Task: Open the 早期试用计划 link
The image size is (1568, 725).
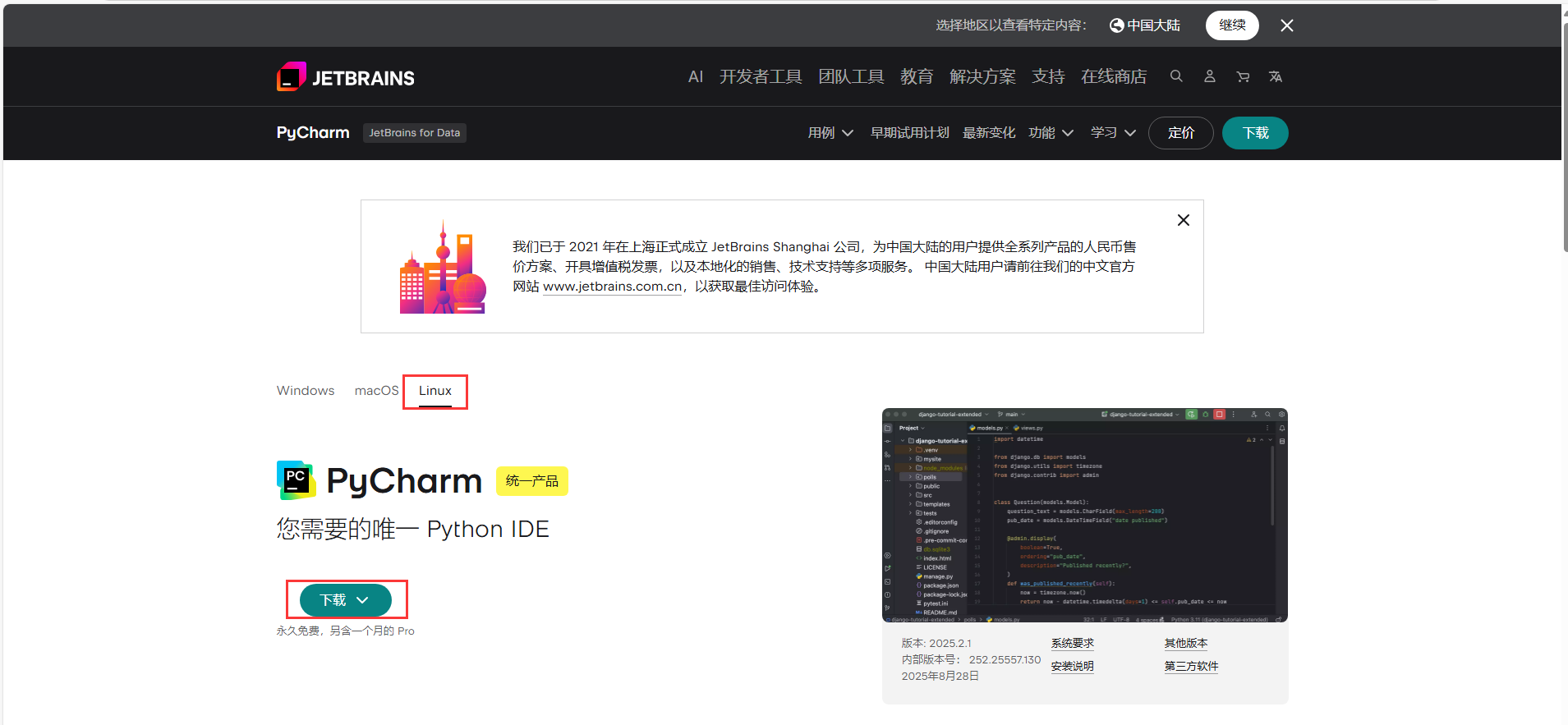Action: pyautogui.click(x=910, y=133)
